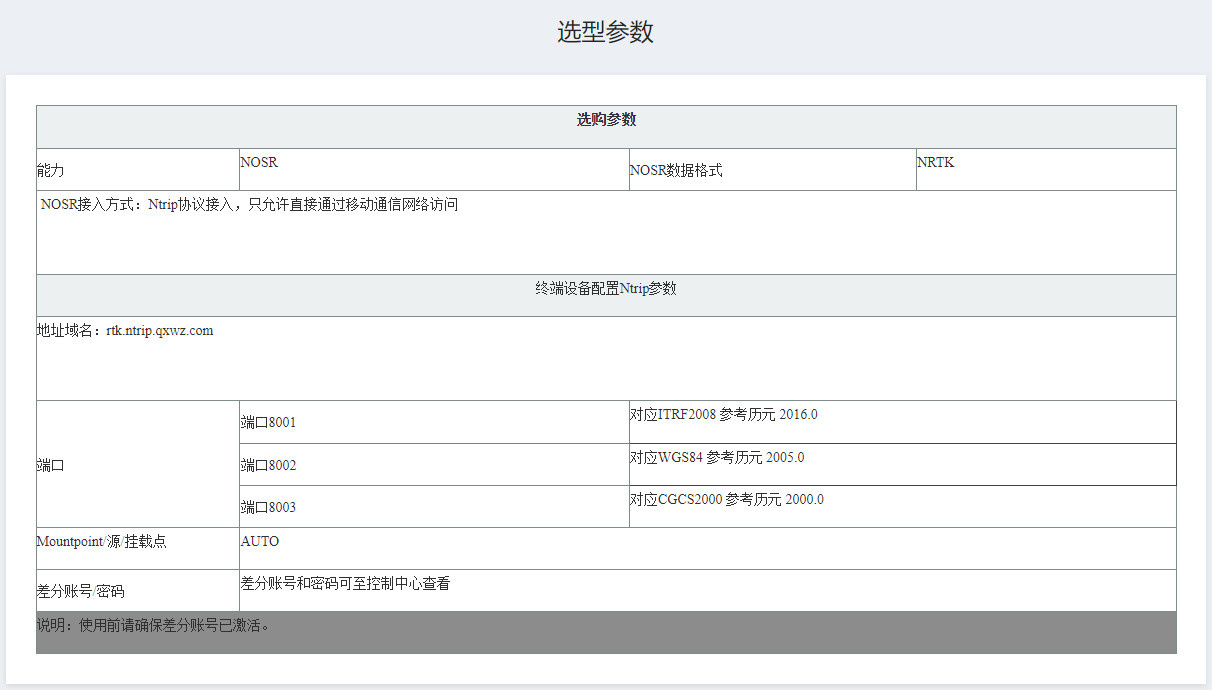
Task: Select the NRTK data format value
Action: (x=935, y=162)
